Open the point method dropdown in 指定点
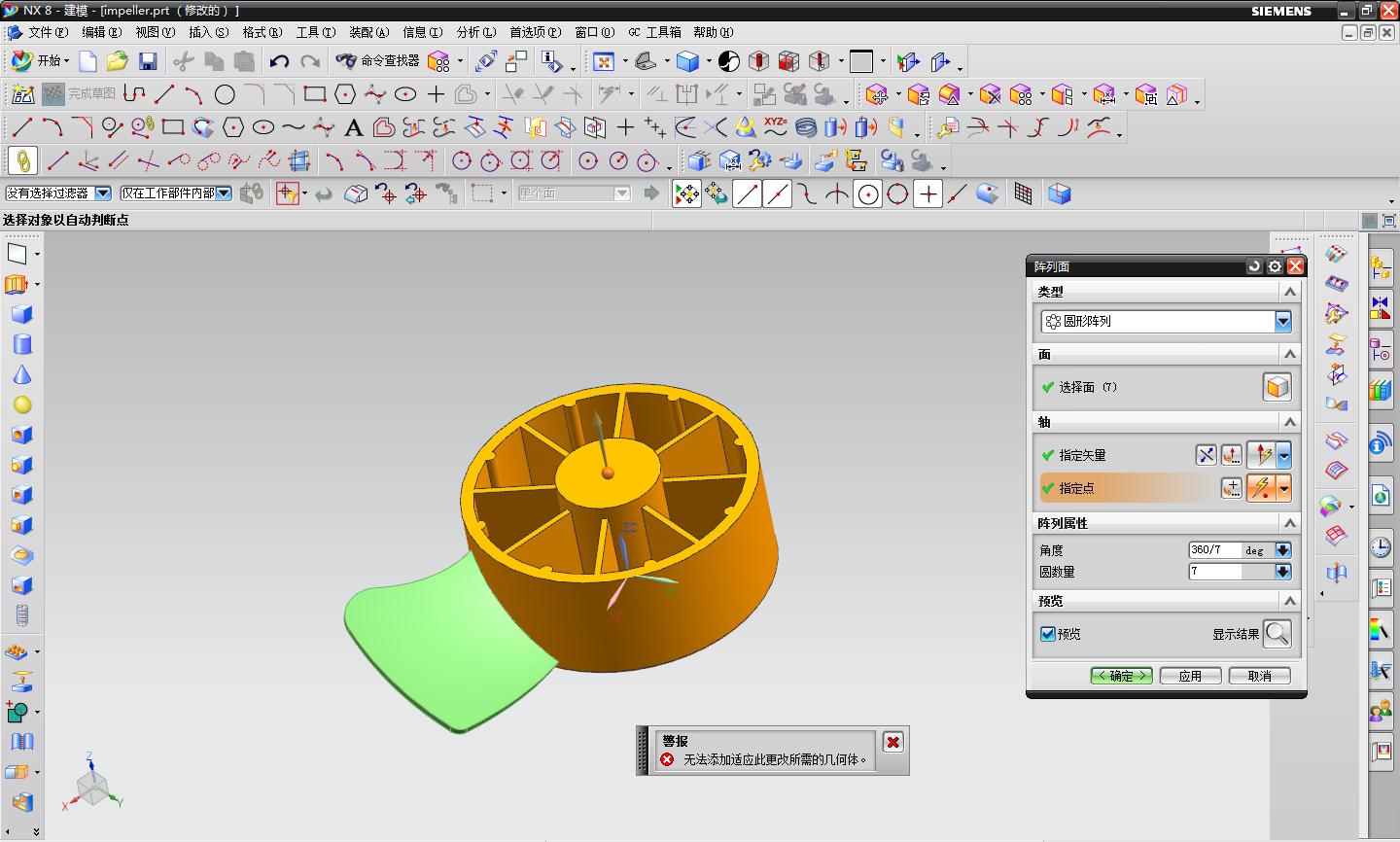Viewport: 1400px width, 842px height. tap(1283, 488)
